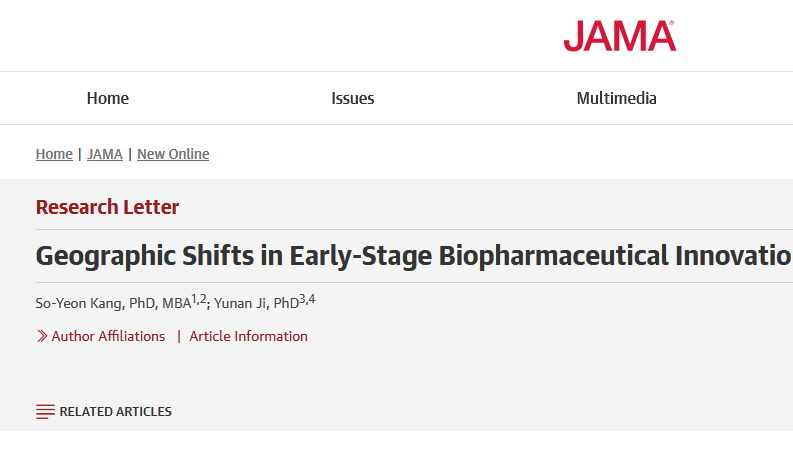Viewport: 793px width, 449px height.
Task: Click affiliation superscript 1,2 after MBA
Action: click(x=198, y=298)
